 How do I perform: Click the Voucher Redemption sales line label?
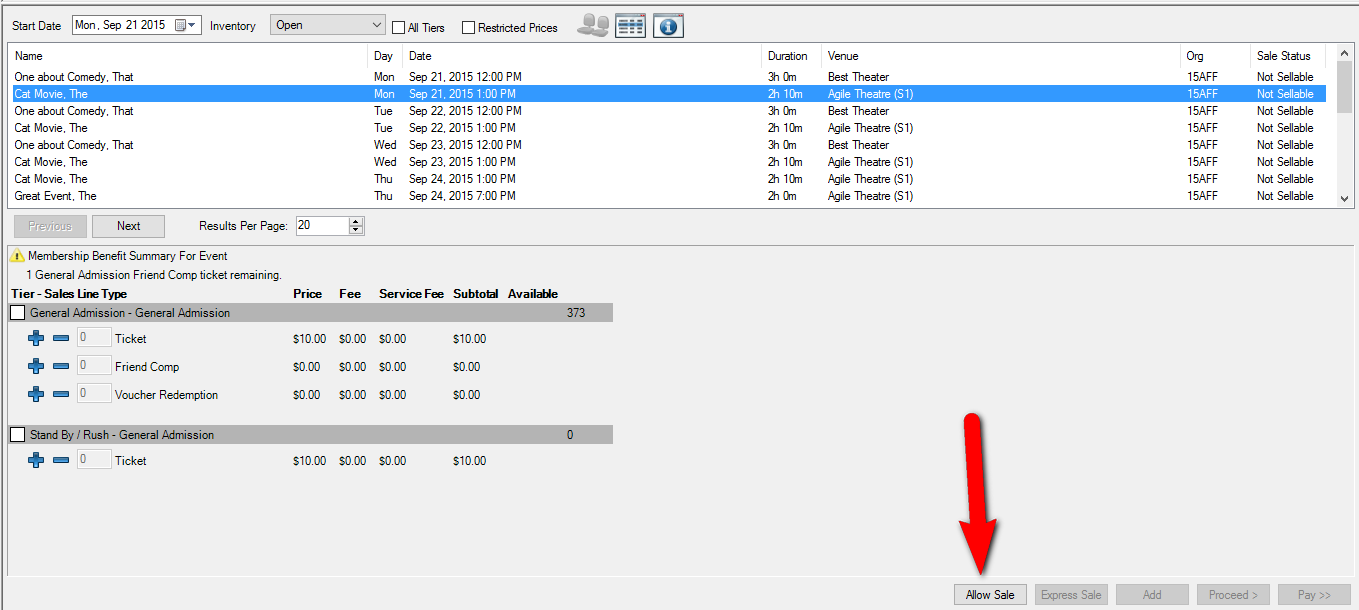tap(166, 395)
